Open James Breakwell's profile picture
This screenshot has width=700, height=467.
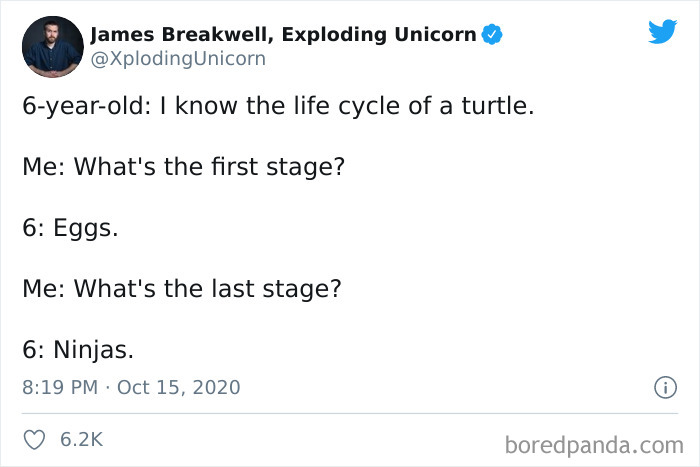pyautogui.click(x=52, y=46)
